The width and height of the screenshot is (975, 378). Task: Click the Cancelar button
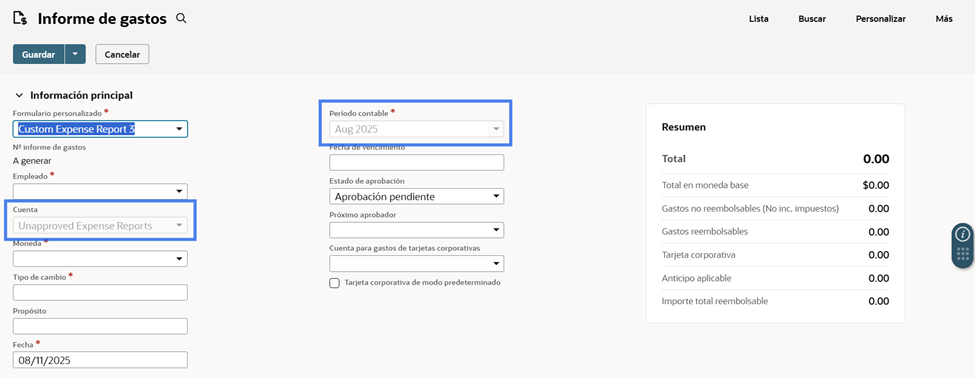pos(122,54)
